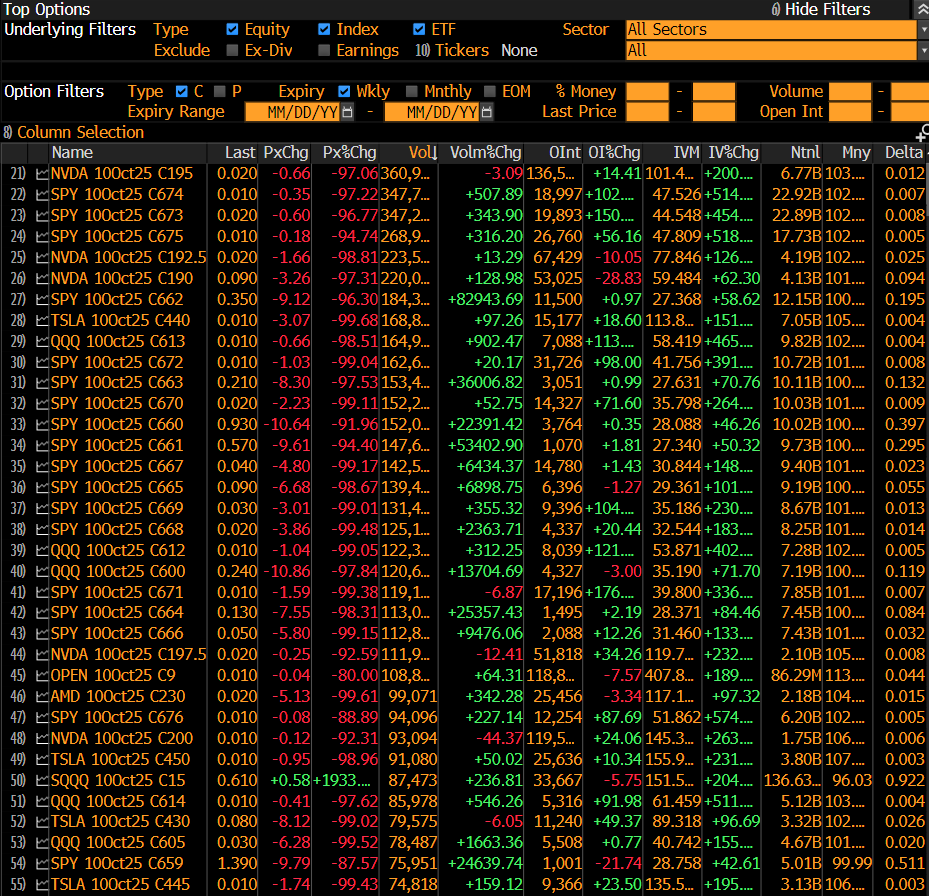The width and height of the screenshot is (929, 896).
Task: Enable the Ex-Div exclude checkbox
Action: (x=233, y=50)
